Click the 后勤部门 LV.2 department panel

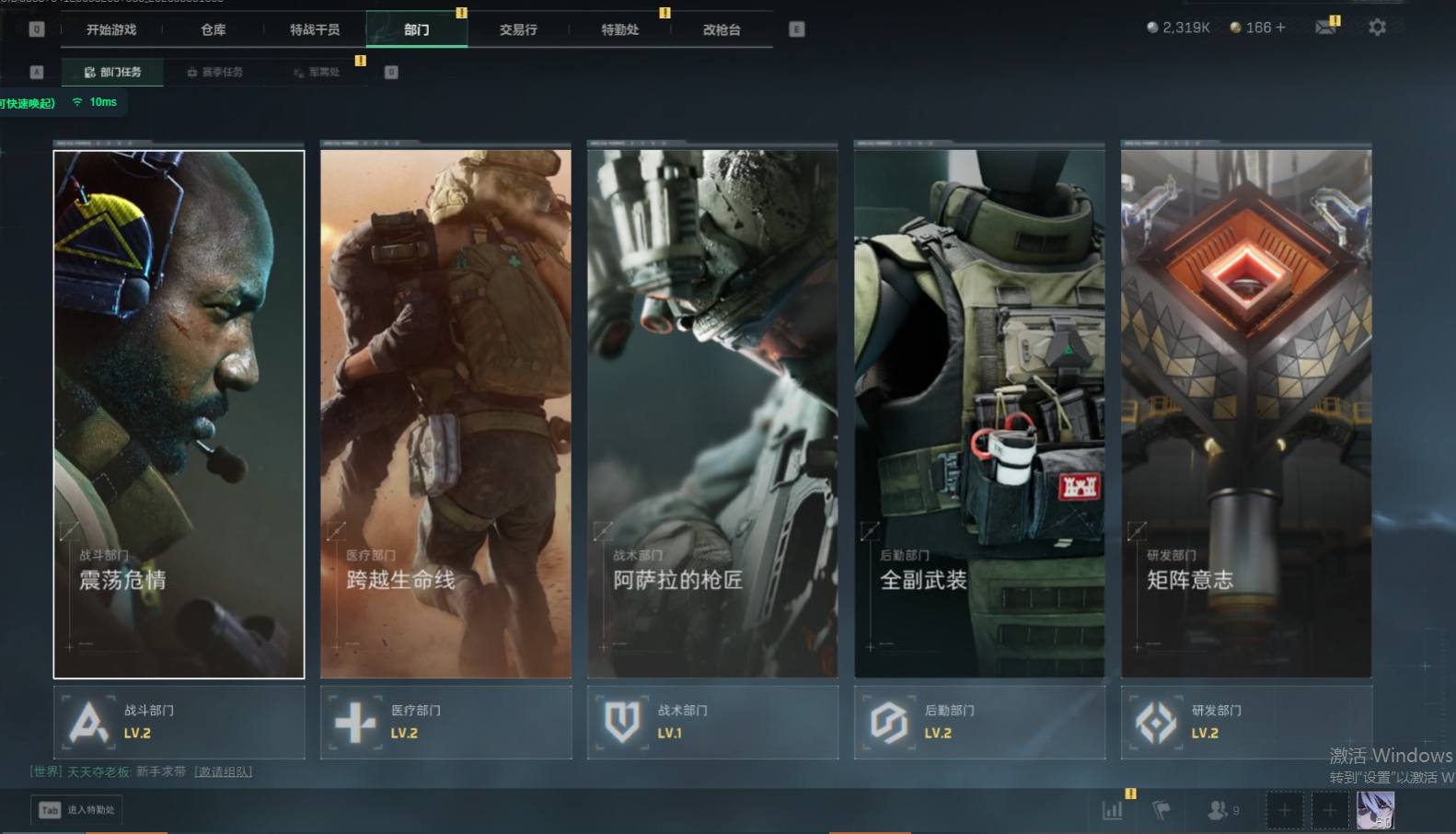click(979, 723)
